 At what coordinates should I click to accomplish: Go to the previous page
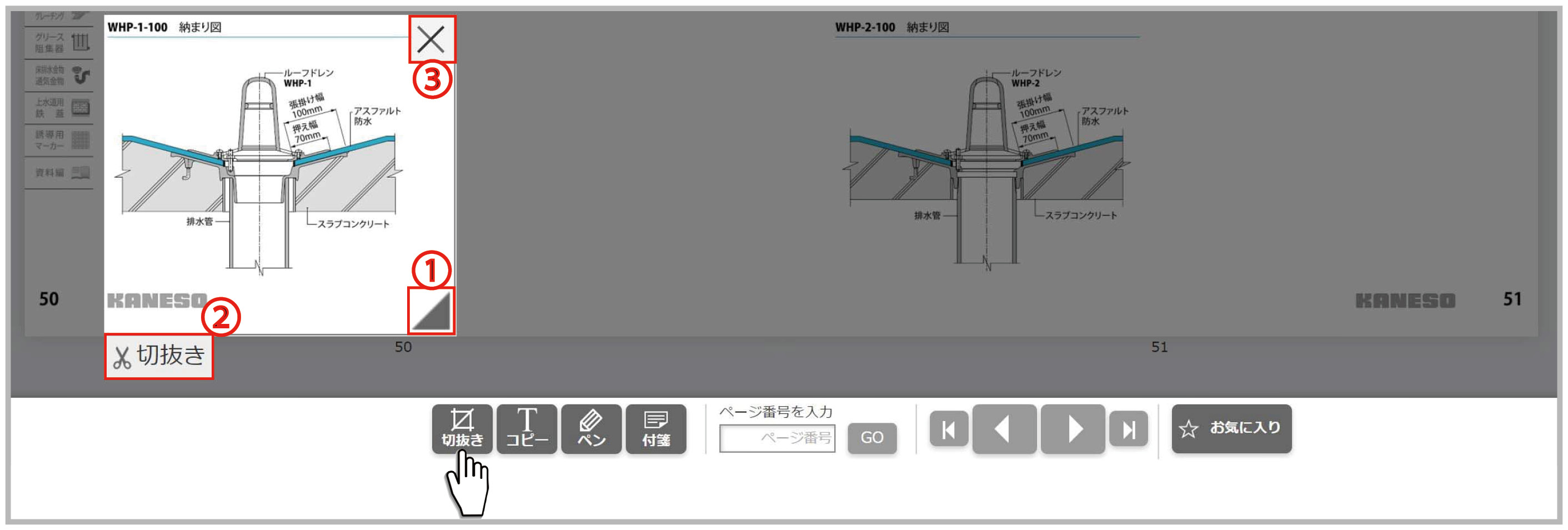[1004, 429]
